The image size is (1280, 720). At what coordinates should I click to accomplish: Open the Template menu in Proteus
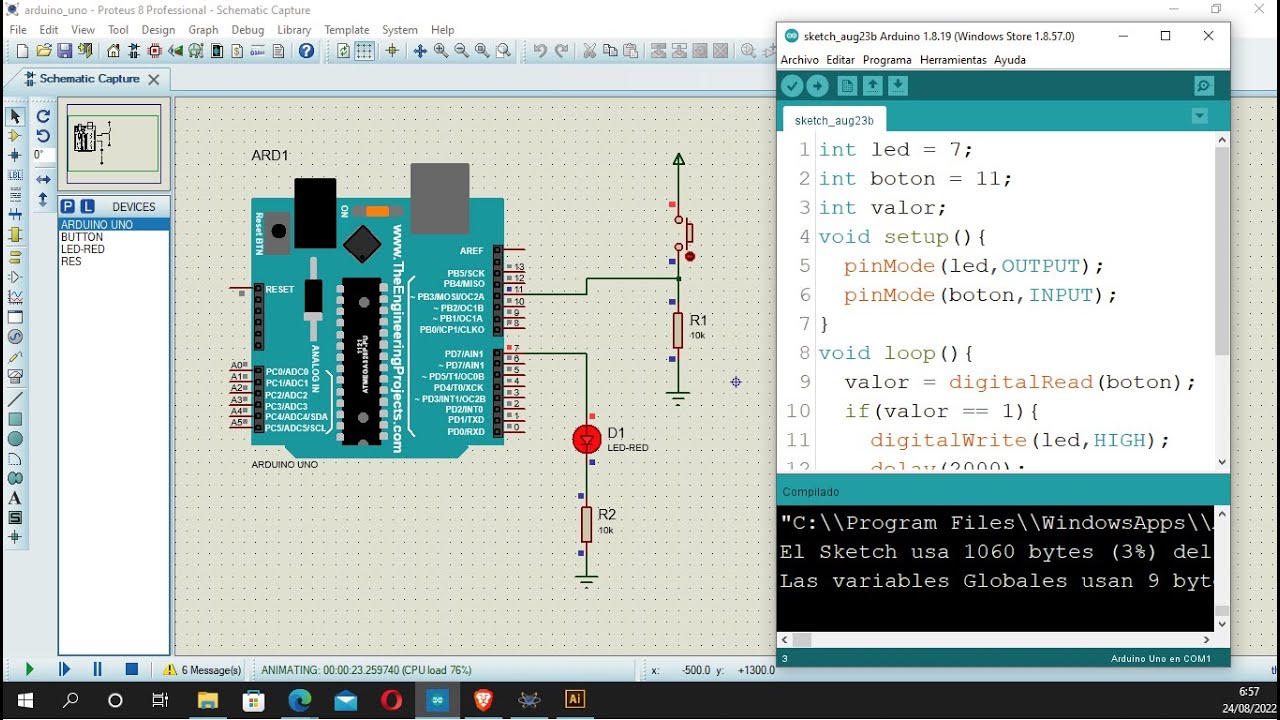point(346,30)
